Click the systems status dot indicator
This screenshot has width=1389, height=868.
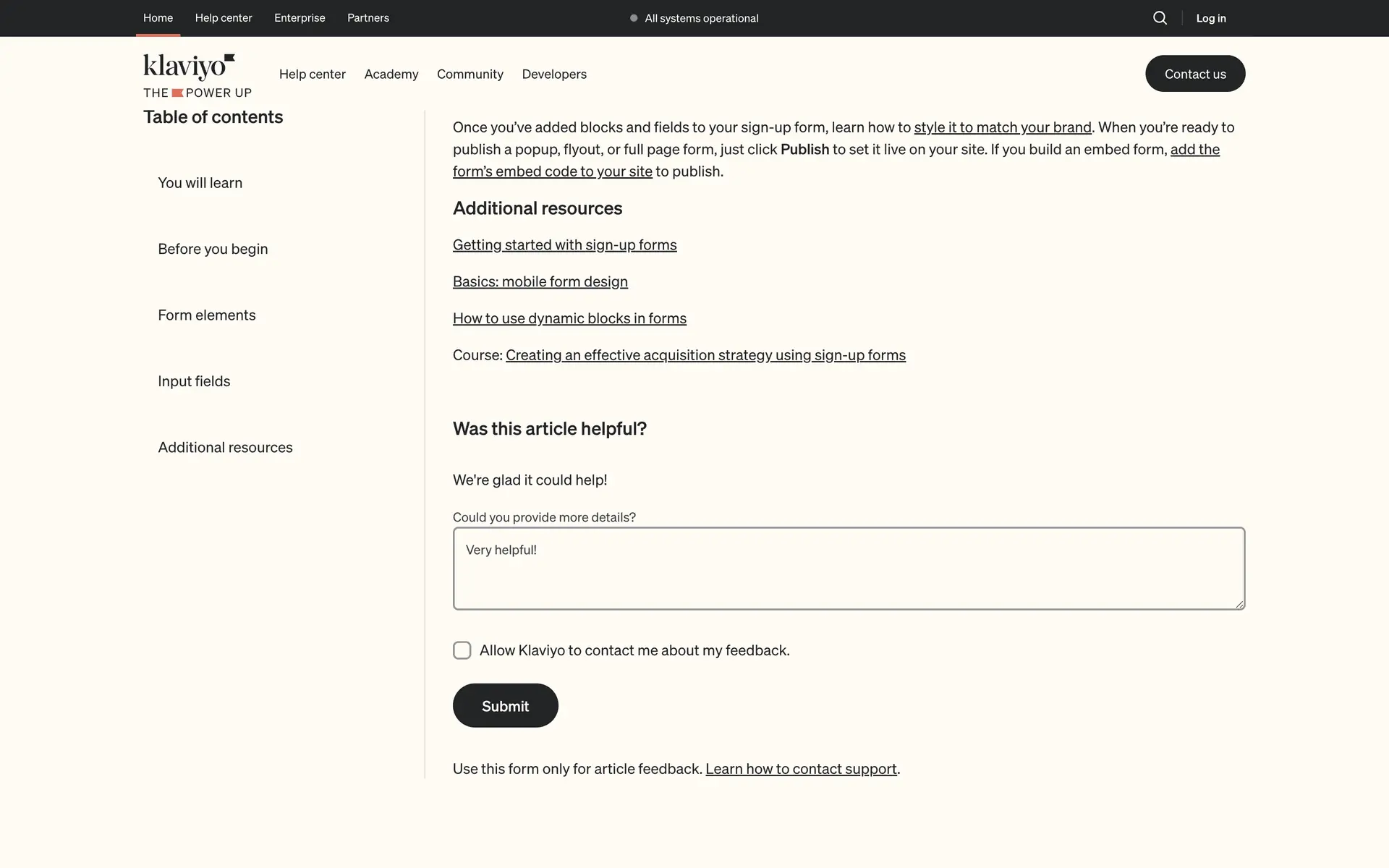(x=634, y=18)
